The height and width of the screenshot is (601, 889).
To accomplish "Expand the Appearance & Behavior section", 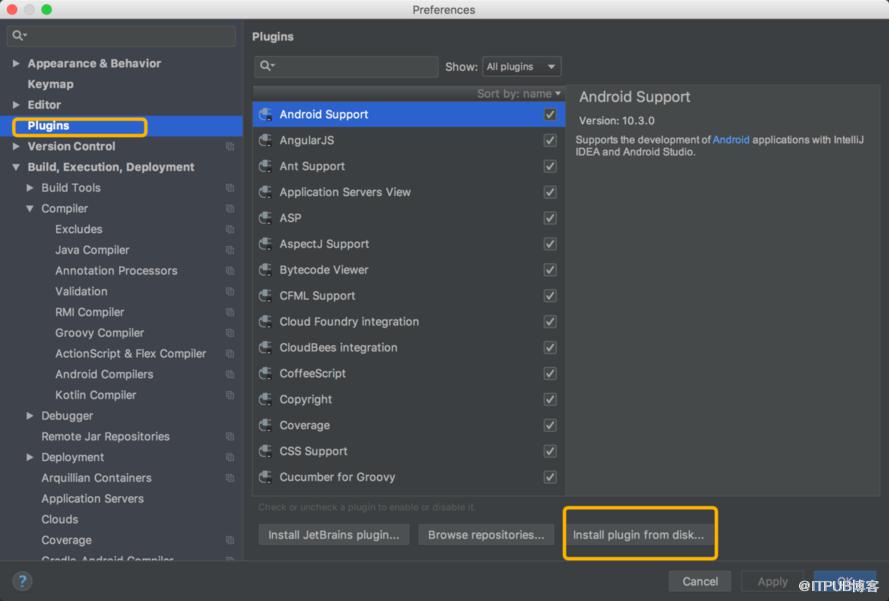I will pyautogui.click(x=16, y=64).
